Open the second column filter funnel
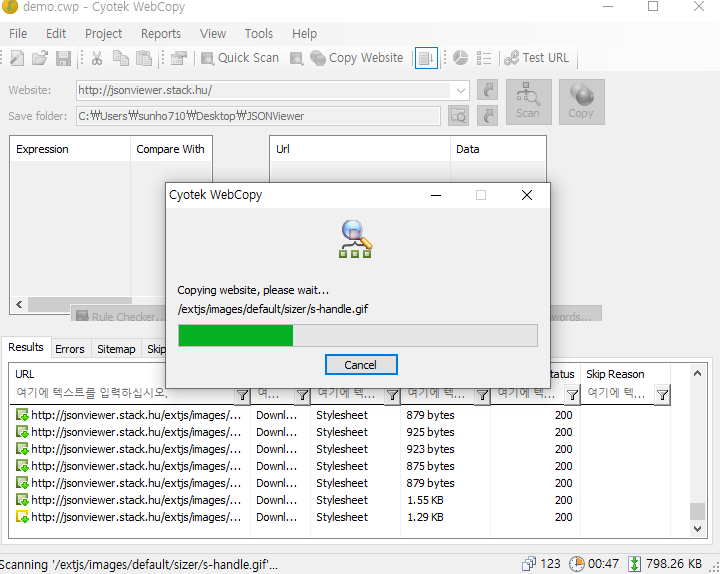 pyautogui.click(x=302, y=394)
